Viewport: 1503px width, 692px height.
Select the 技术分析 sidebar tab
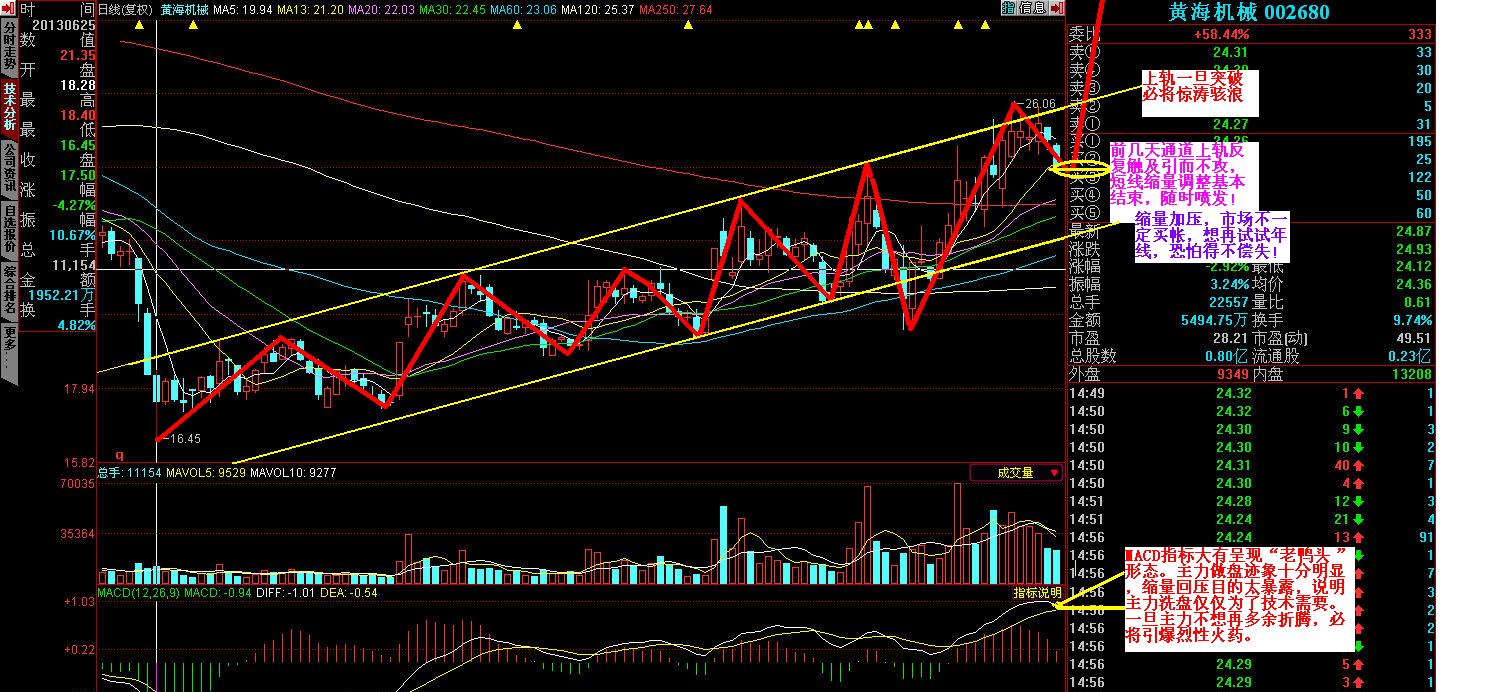pyautogui.click(x=9, y=108)
